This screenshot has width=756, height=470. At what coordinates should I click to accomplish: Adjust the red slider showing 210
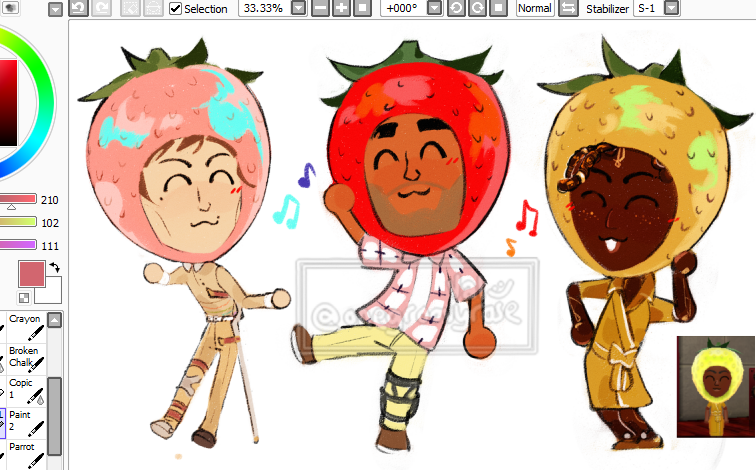(x=18, y=199)
